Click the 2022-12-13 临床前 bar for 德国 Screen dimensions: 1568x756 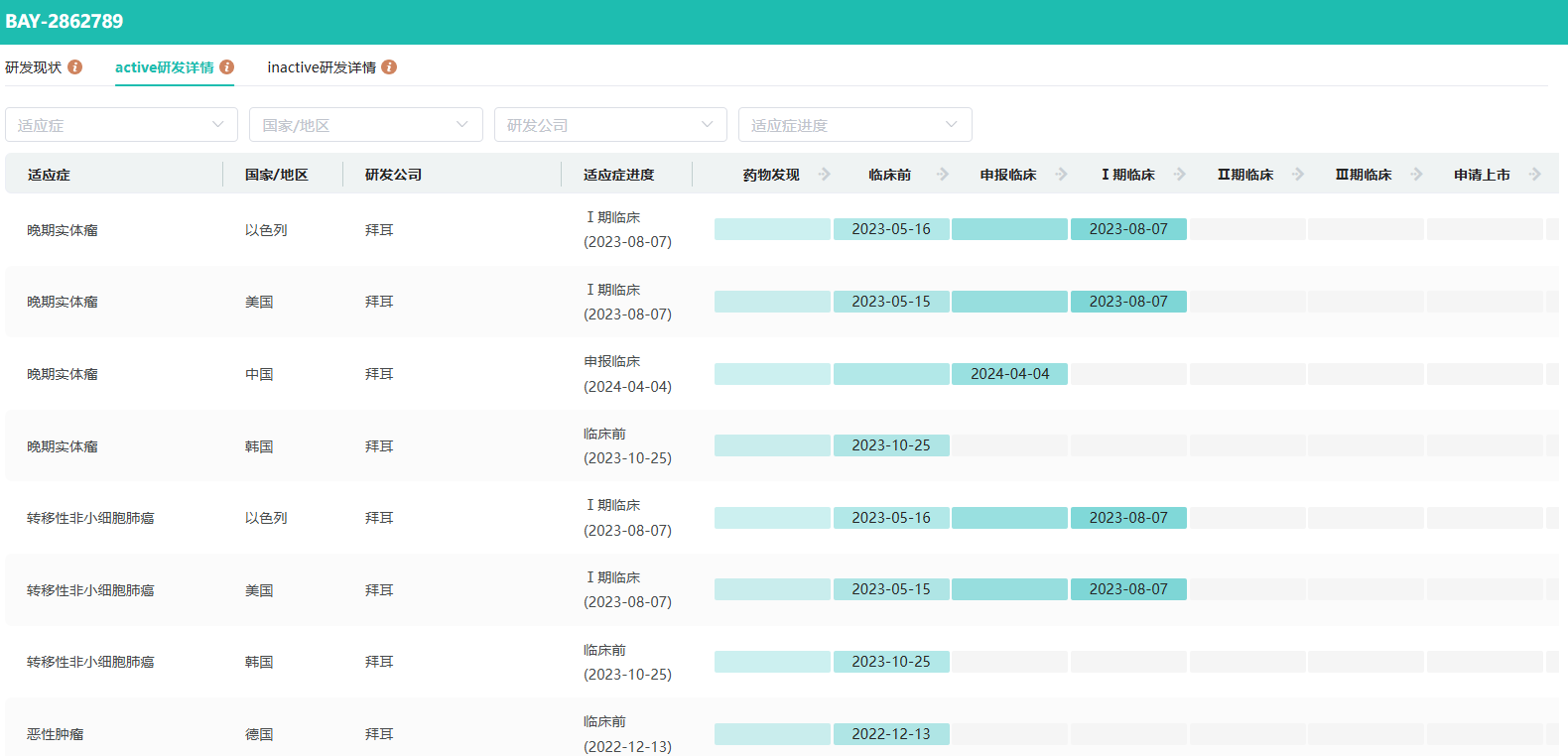point(891,734)
